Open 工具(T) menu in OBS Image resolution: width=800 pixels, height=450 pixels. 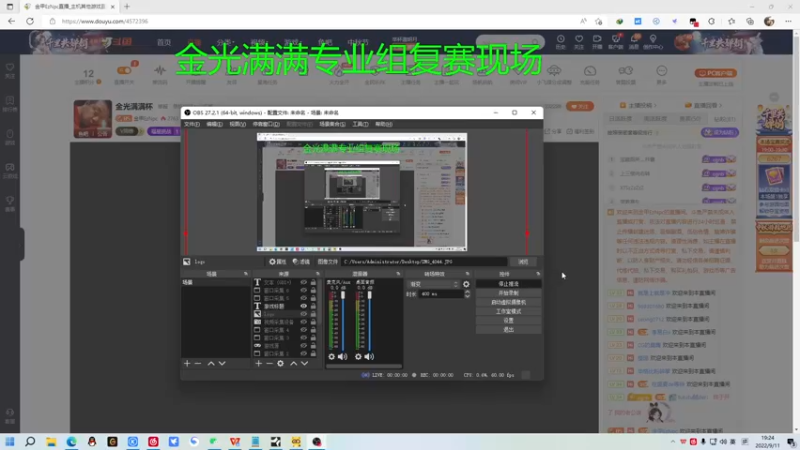click(x=360, y=124)
